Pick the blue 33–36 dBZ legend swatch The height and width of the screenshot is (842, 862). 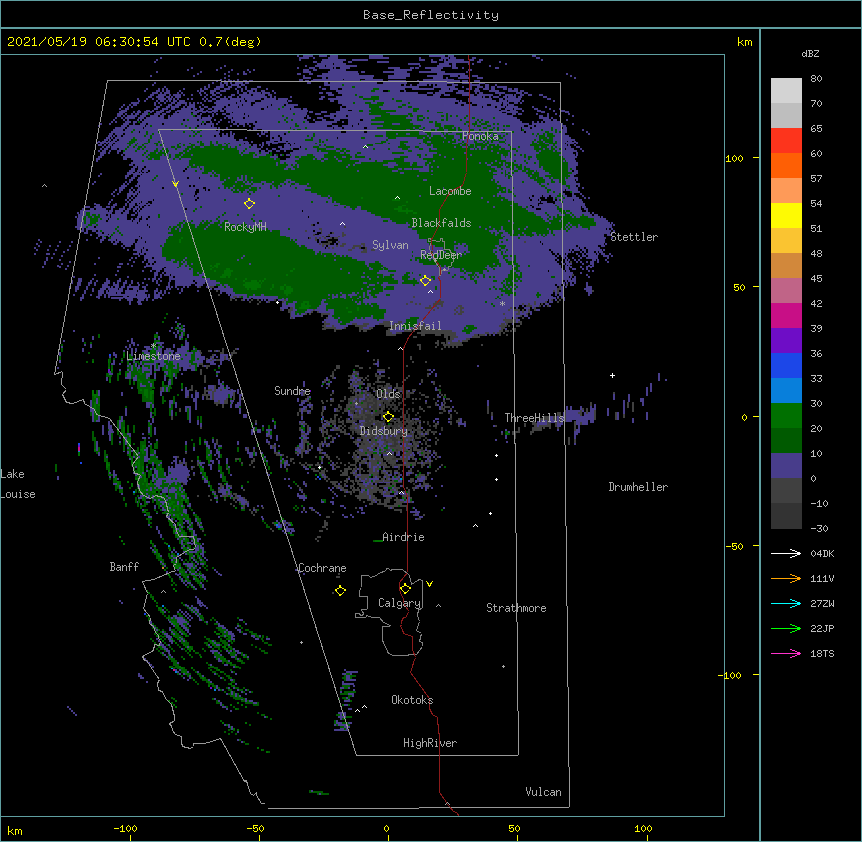[786, 365]
